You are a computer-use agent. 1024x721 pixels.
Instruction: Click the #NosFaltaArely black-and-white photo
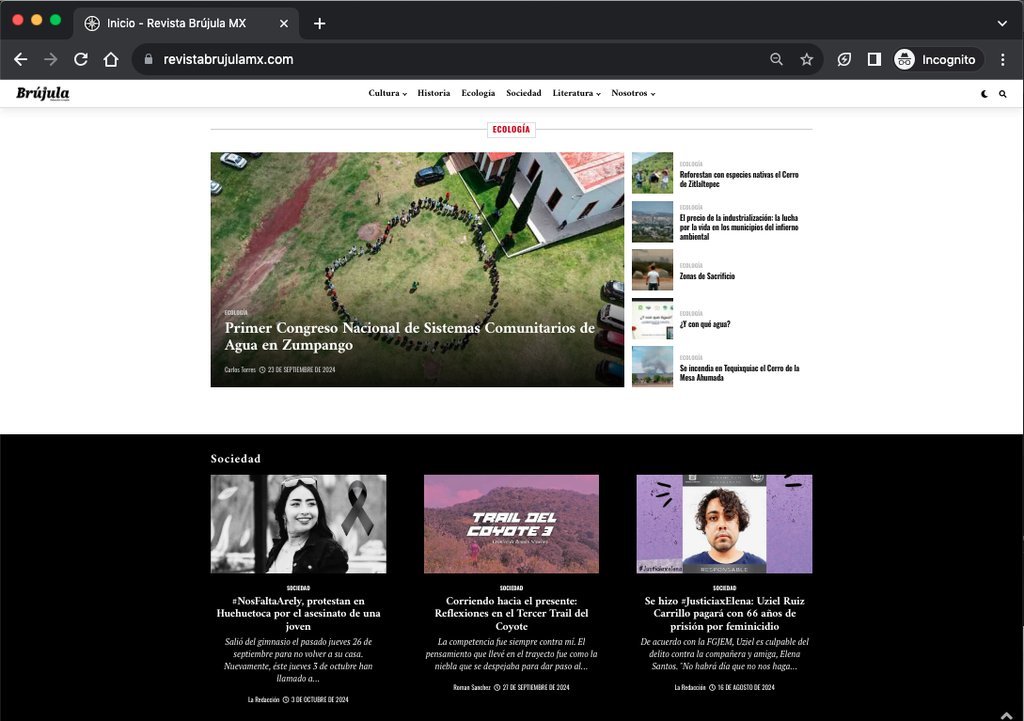[x=298, y=524]
